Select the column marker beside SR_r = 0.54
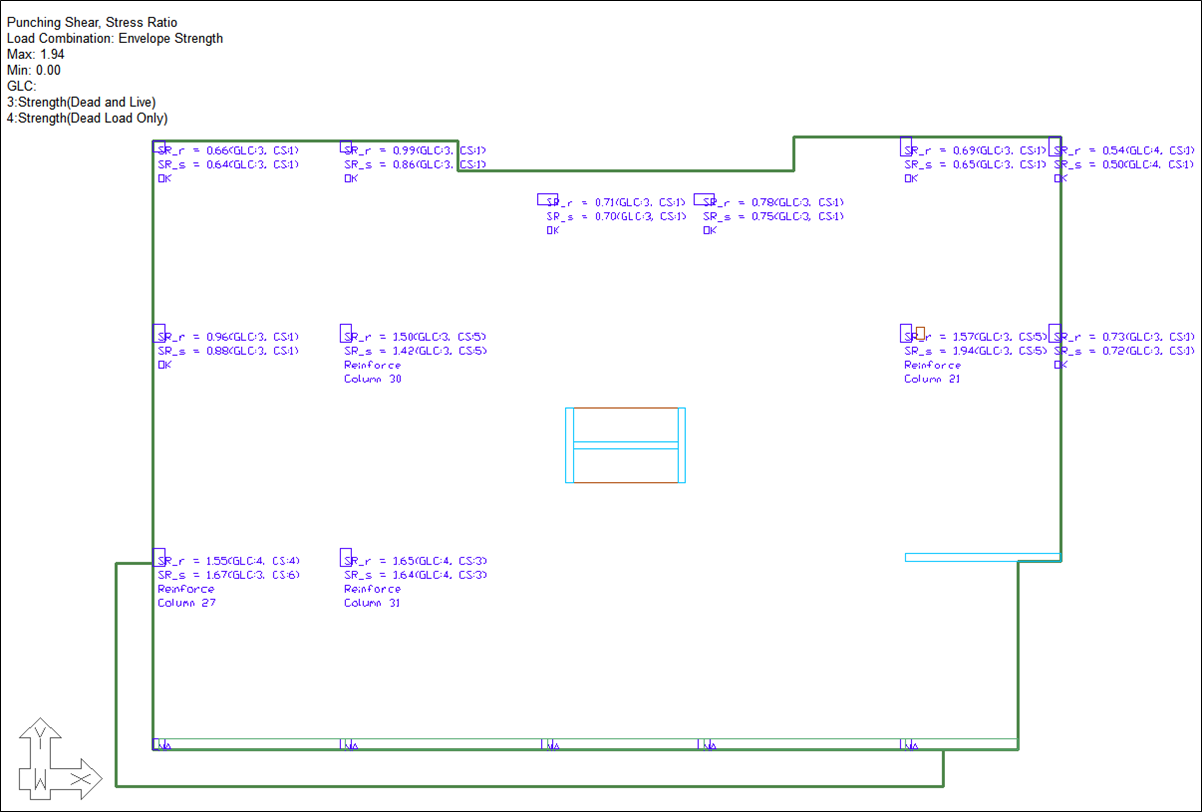The width and height of the screenshot is (1202, 812). coord(1054,147)
